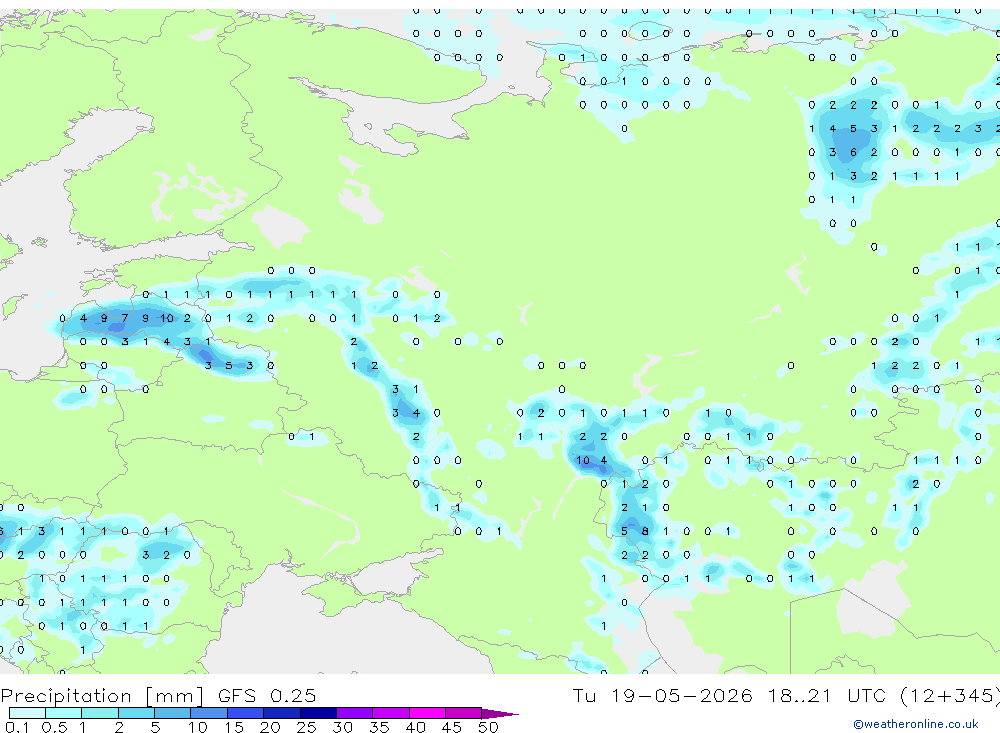
Task: Click the 20–25 mm dark blue legend swatch
Action: [281, 713]
